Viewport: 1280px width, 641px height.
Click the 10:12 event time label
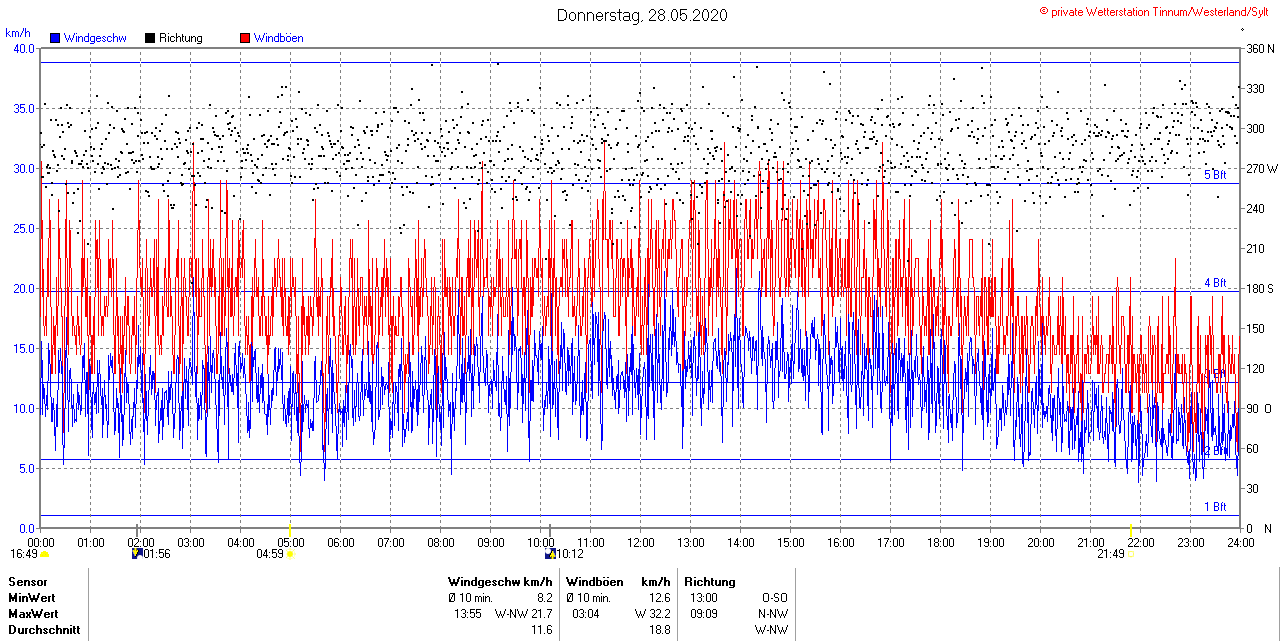click(x=570, y=554)
